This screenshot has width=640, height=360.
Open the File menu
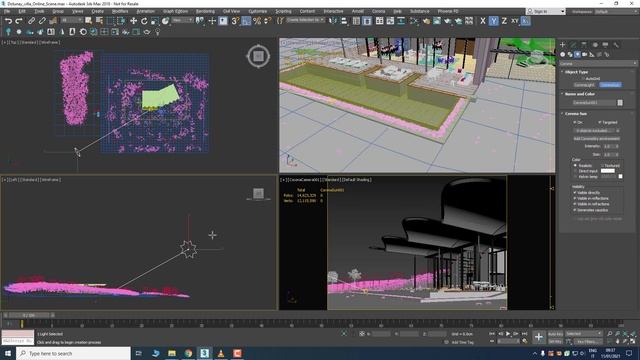7,11
